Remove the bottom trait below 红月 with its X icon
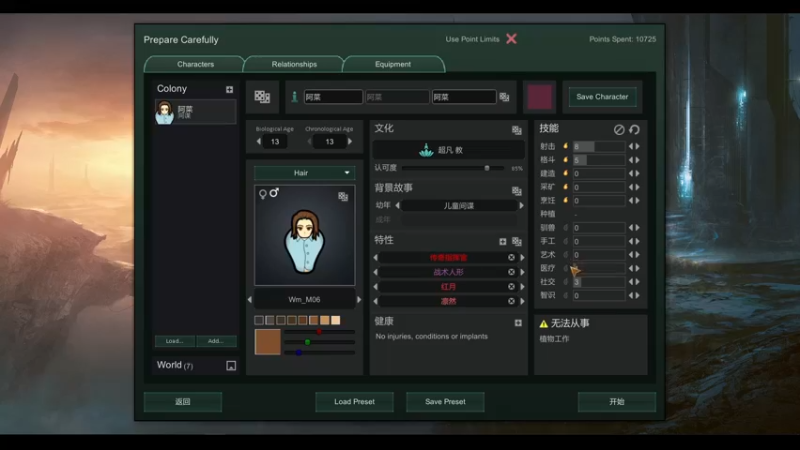This screenshot has height=450, width=800. pyautogui.click(x=511, y=301)
